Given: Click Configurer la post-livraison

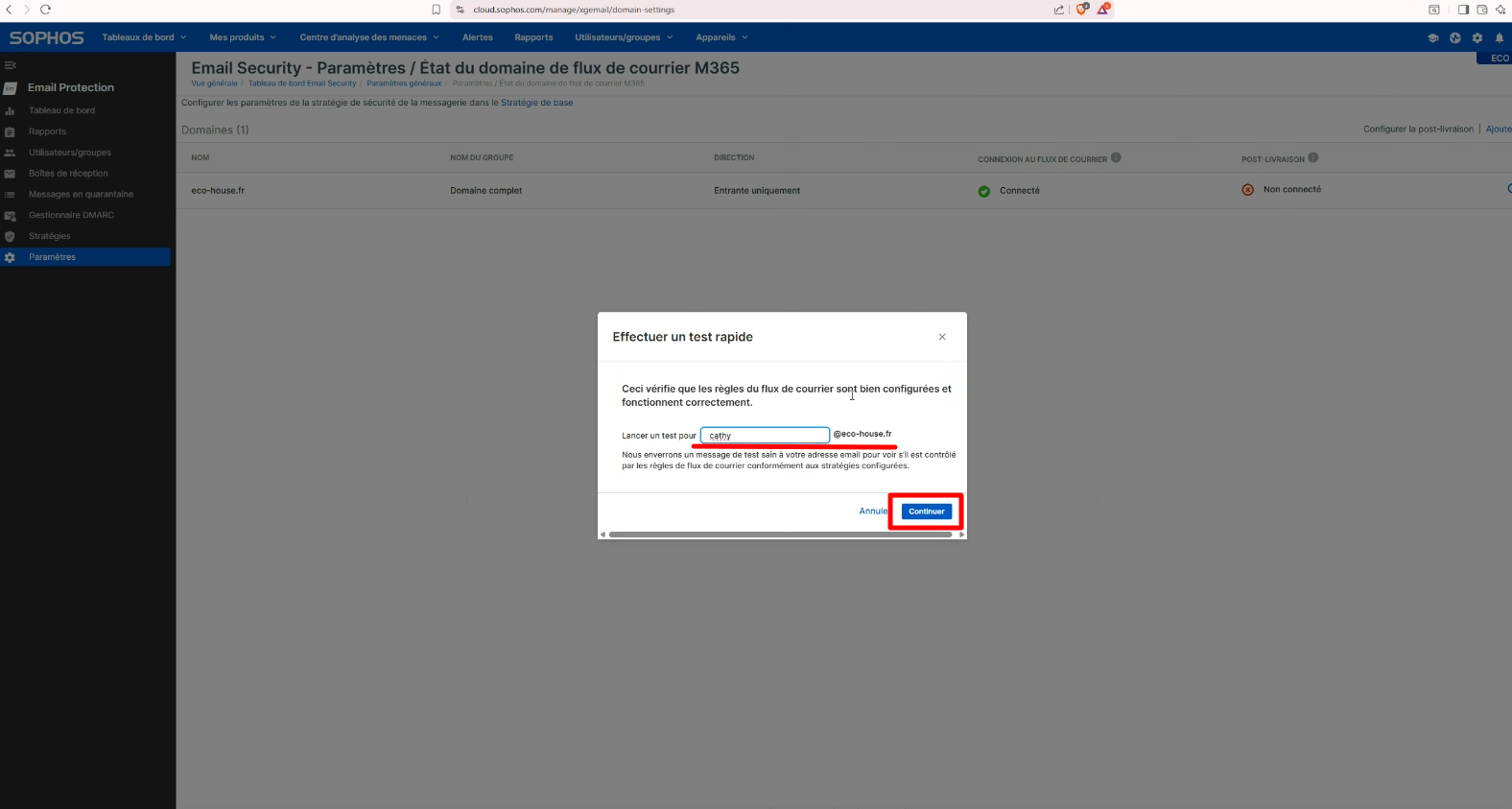Looking at the screenshot, I should point(1418,129).
